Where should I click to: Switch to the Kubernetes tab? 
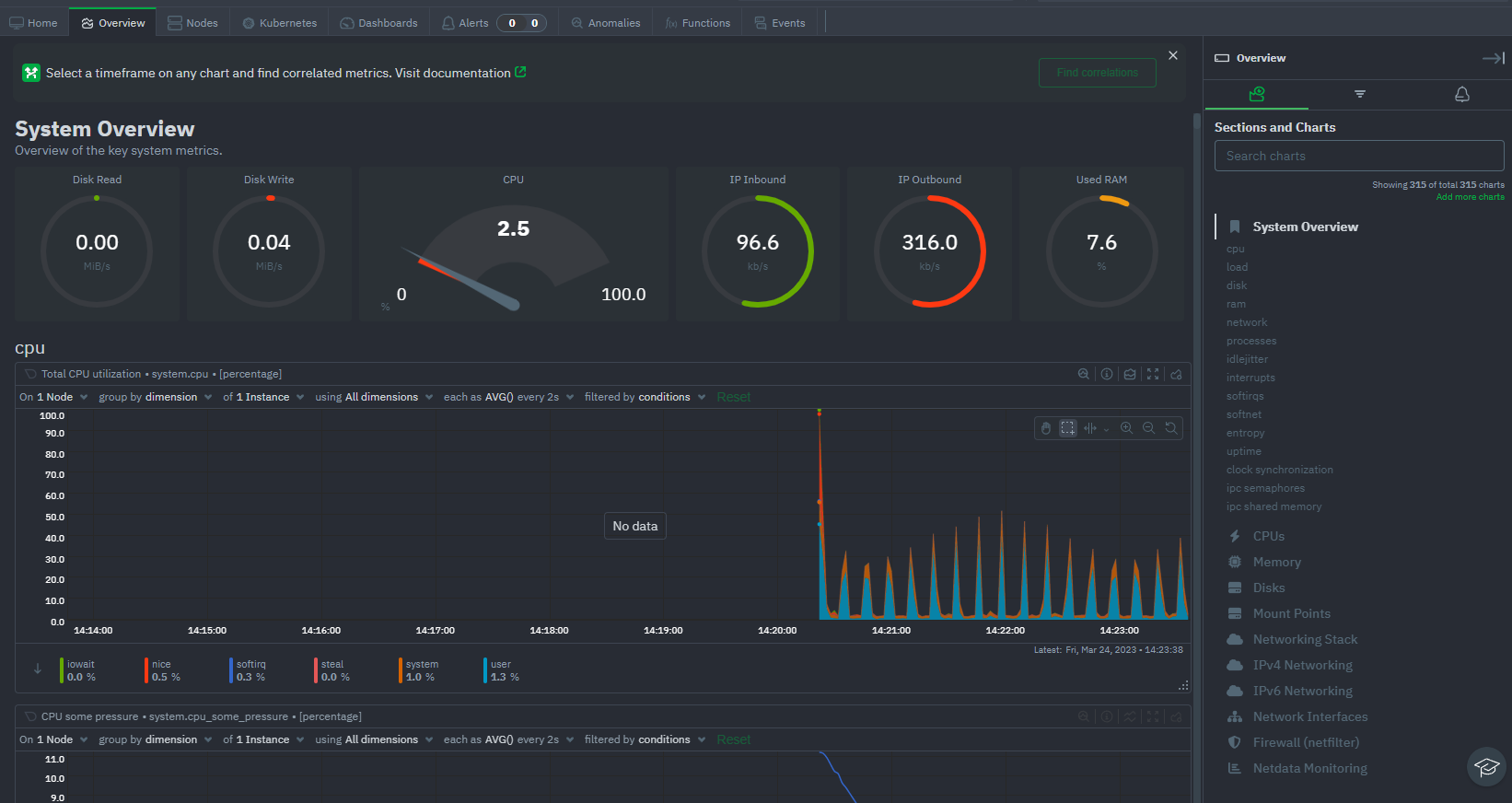[280, 23]
